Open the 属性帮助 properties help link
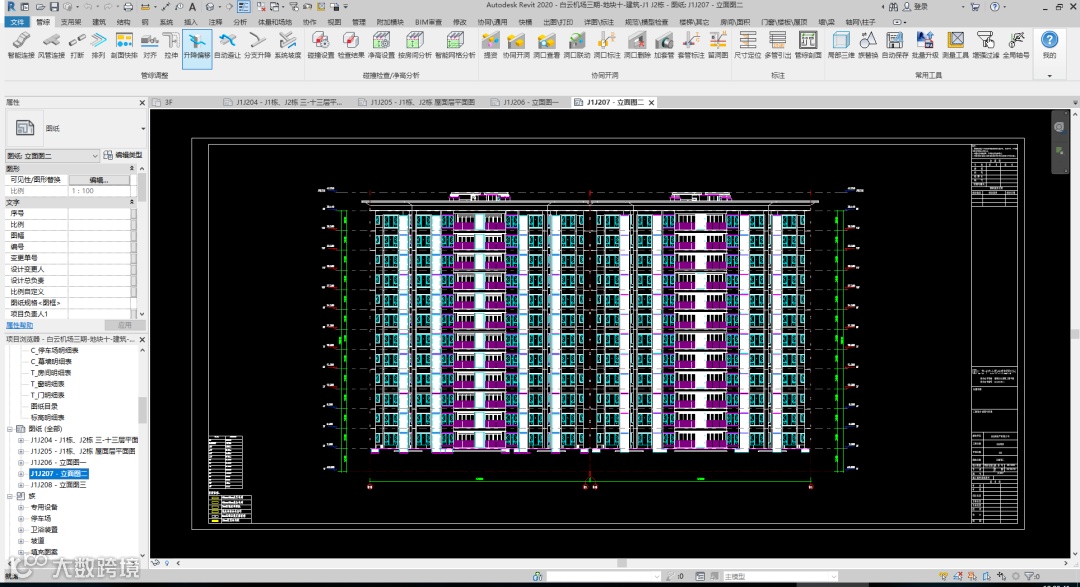Screen dimensions: 1080x587 point(19,325)
